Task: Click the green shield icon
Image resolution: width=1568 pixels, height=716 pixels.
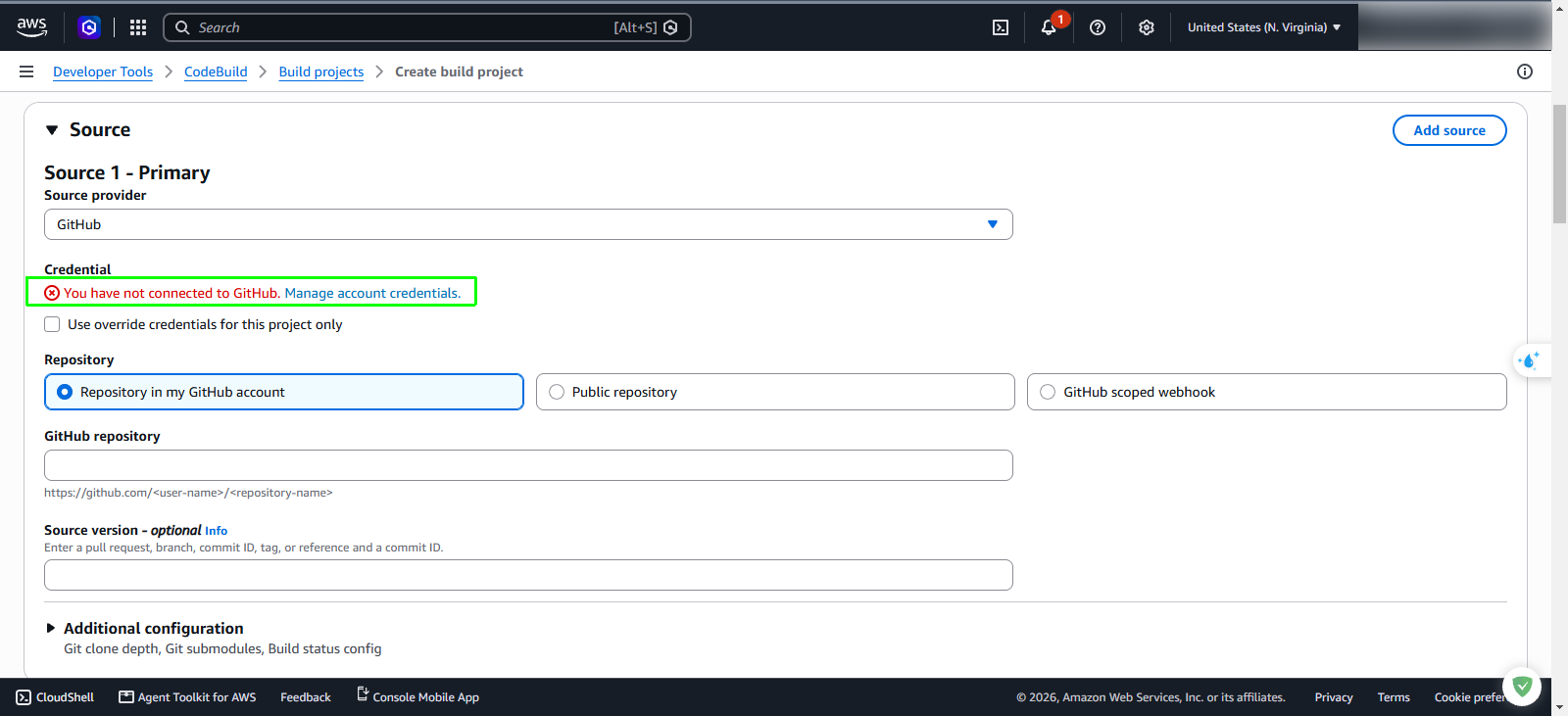Action: point(1522,687)
